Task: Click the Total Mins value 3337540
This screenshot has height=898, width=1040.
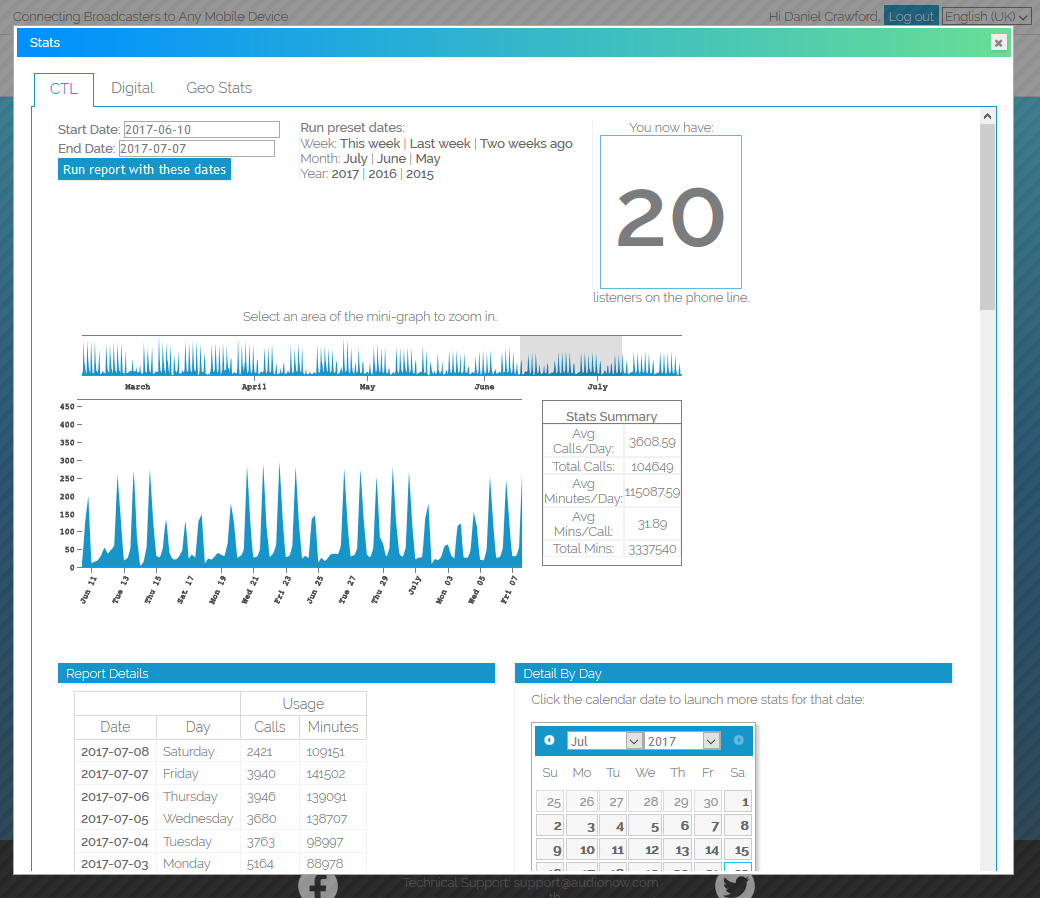Action: click(x=652, y=549)
